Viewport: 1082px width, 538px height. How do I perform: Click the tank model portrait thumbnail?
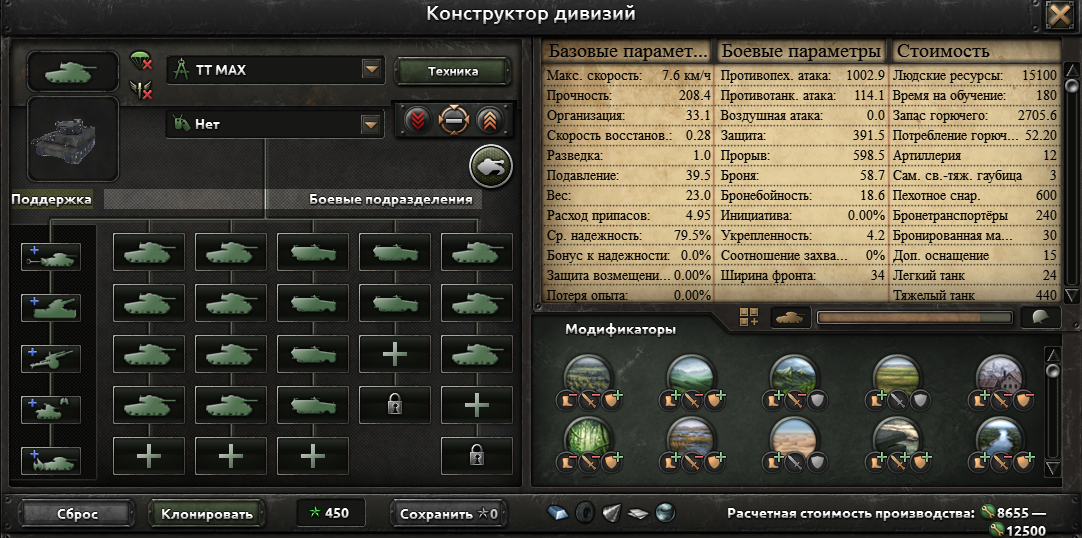coord(72,139)
